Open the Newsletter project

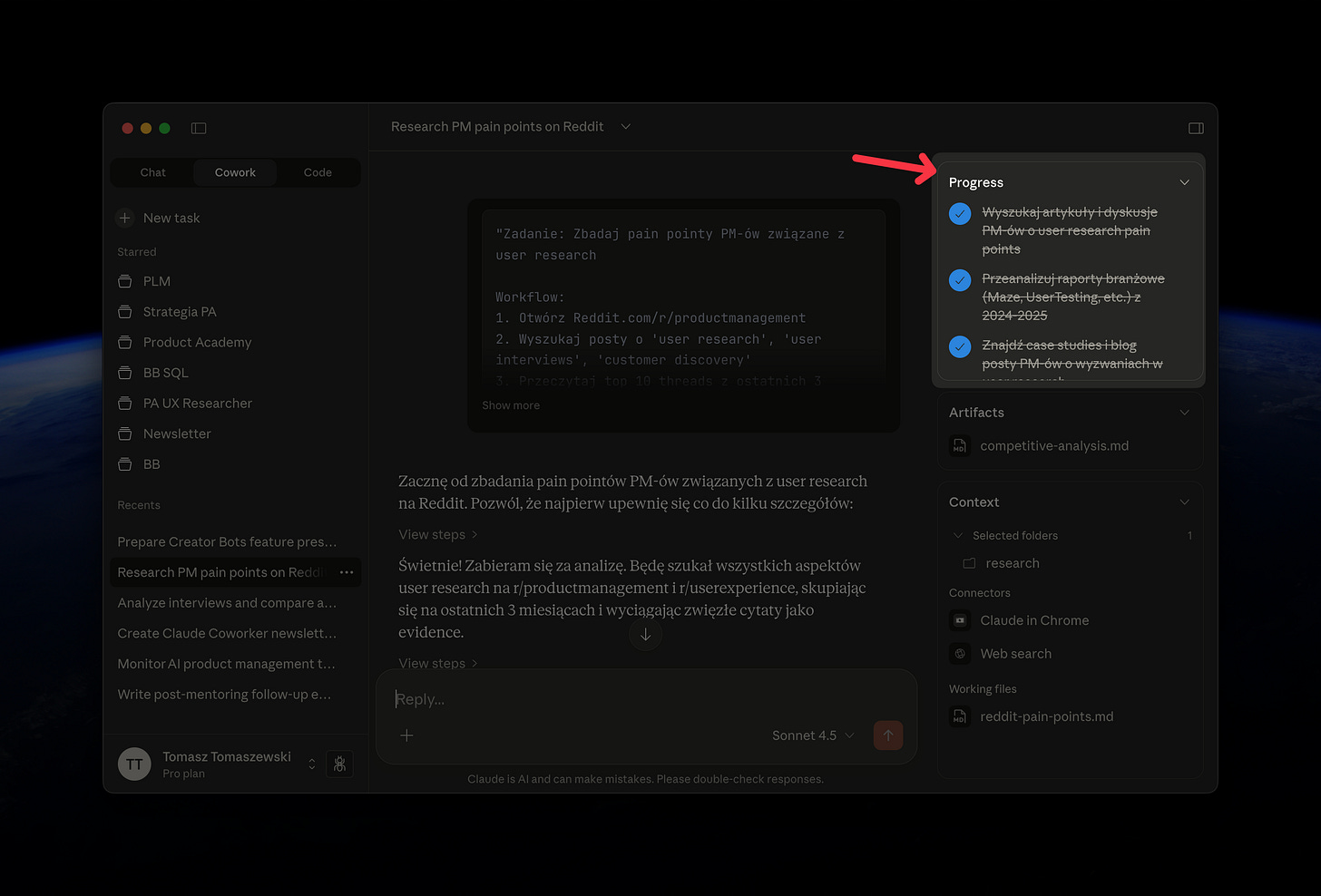tap(177, 433)
